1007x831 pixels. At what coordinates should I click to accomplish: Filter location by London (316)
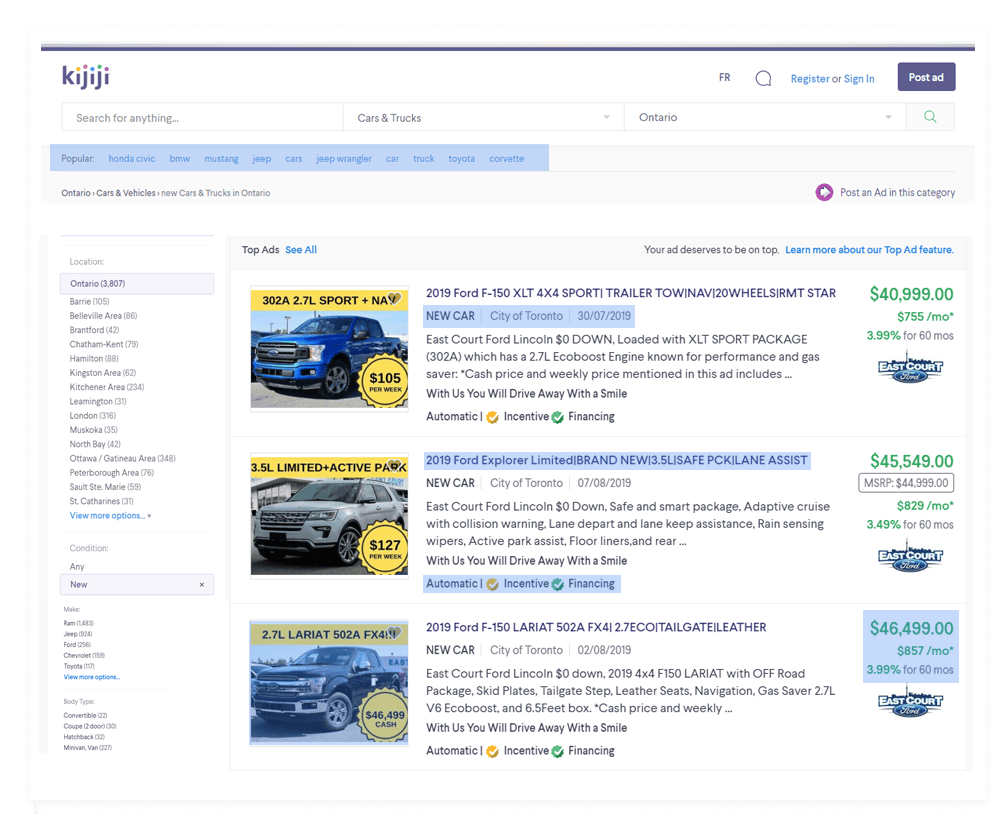(92, 416)
